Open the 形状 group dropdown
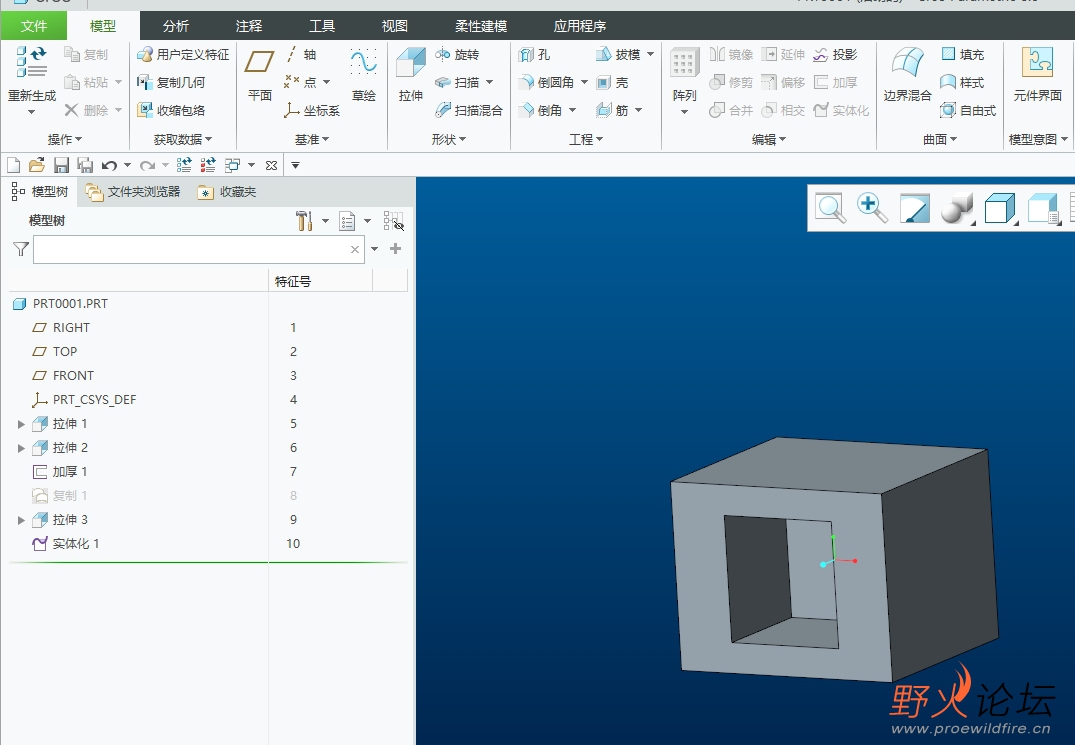1075x745 pixels. [448, 139]
